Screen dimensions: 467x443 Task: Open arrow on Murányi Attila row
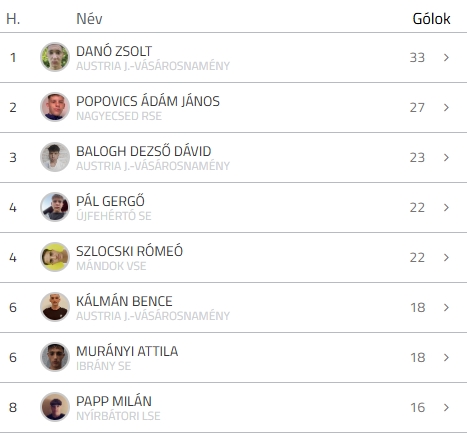point(446,357)
